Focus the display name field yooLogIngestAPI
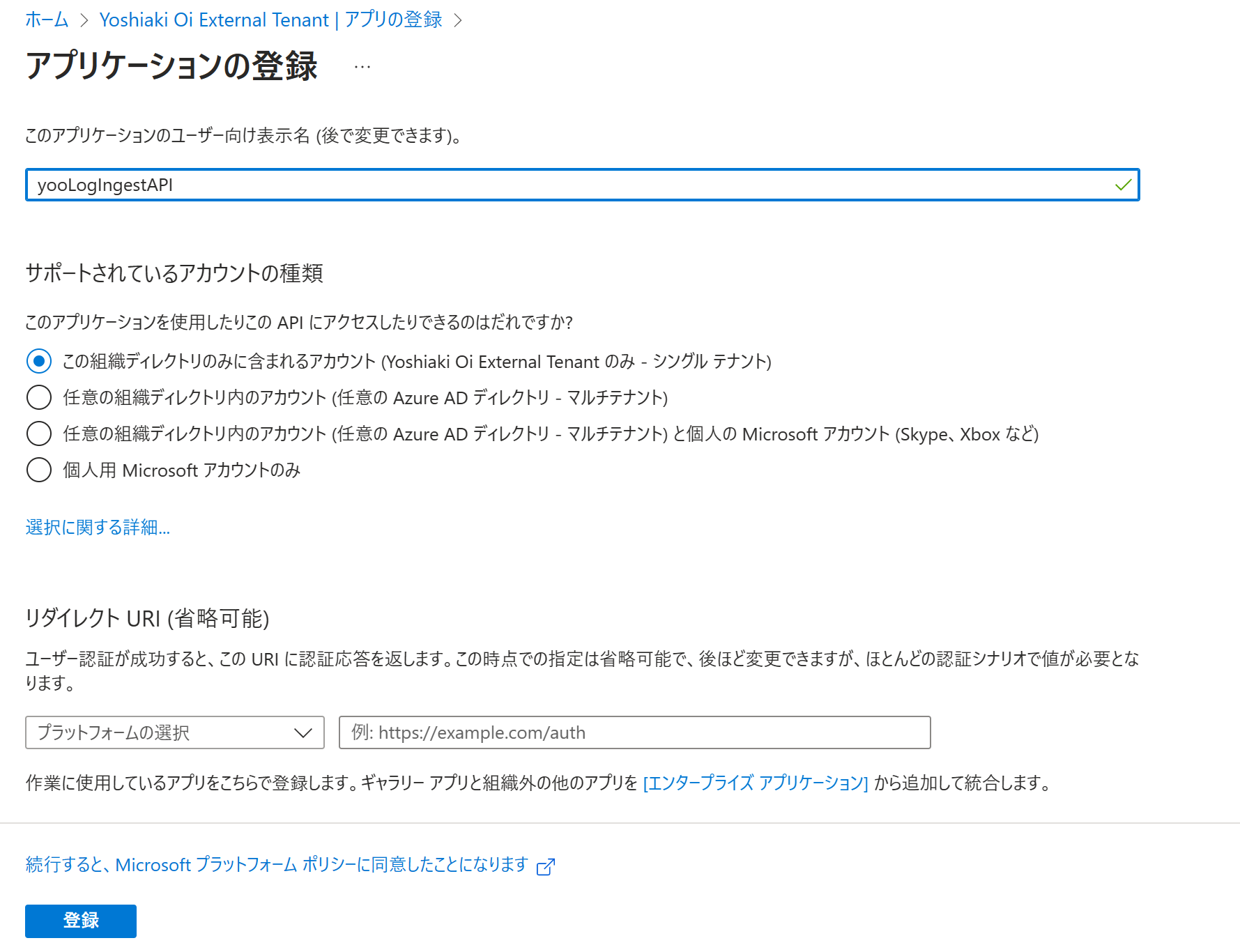This screenshot has width=1240, height=952. tap(582, 185)
